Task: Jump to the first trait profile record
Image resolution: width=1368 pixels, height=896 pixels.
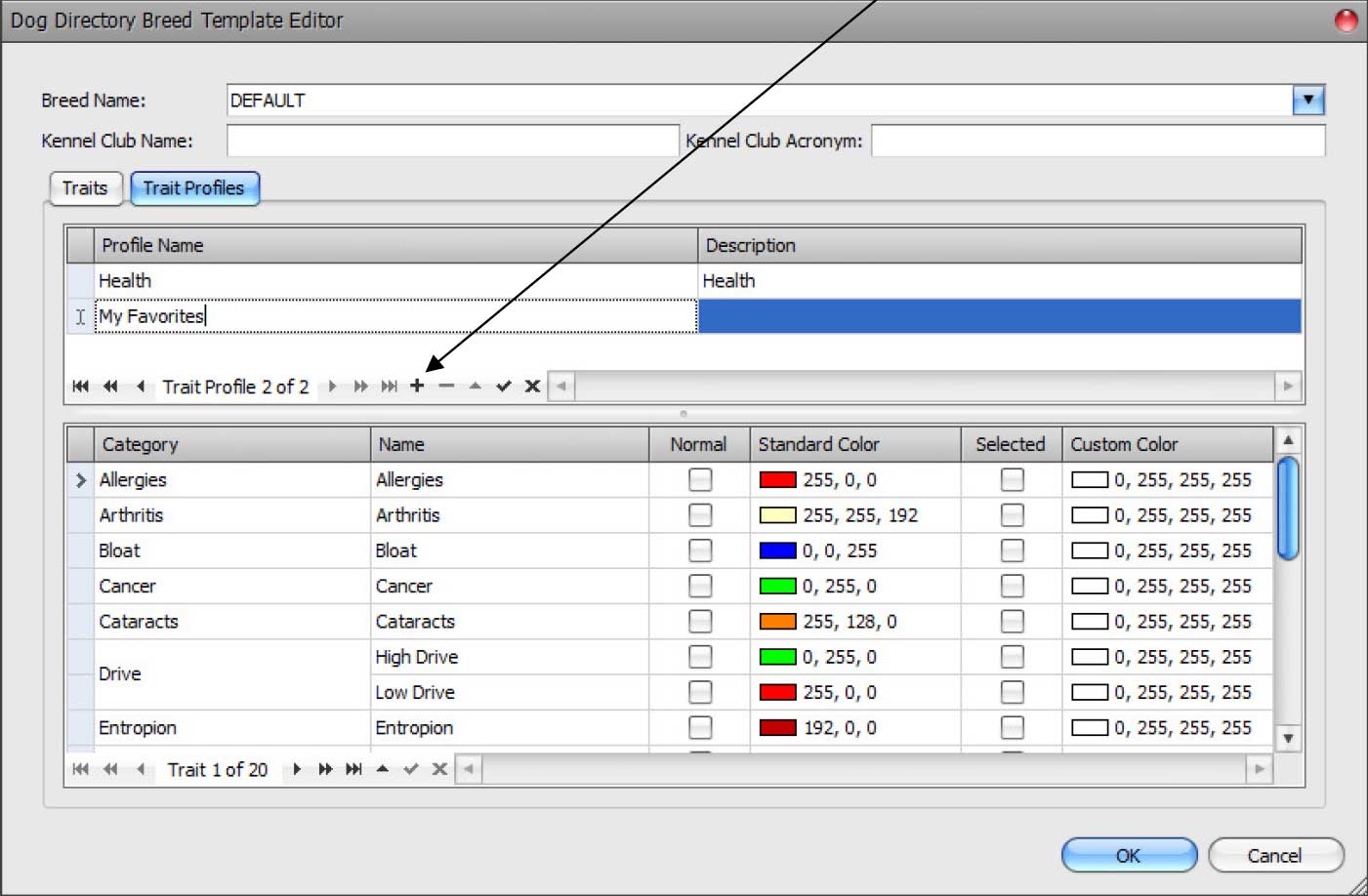Action: click(80, 386)
